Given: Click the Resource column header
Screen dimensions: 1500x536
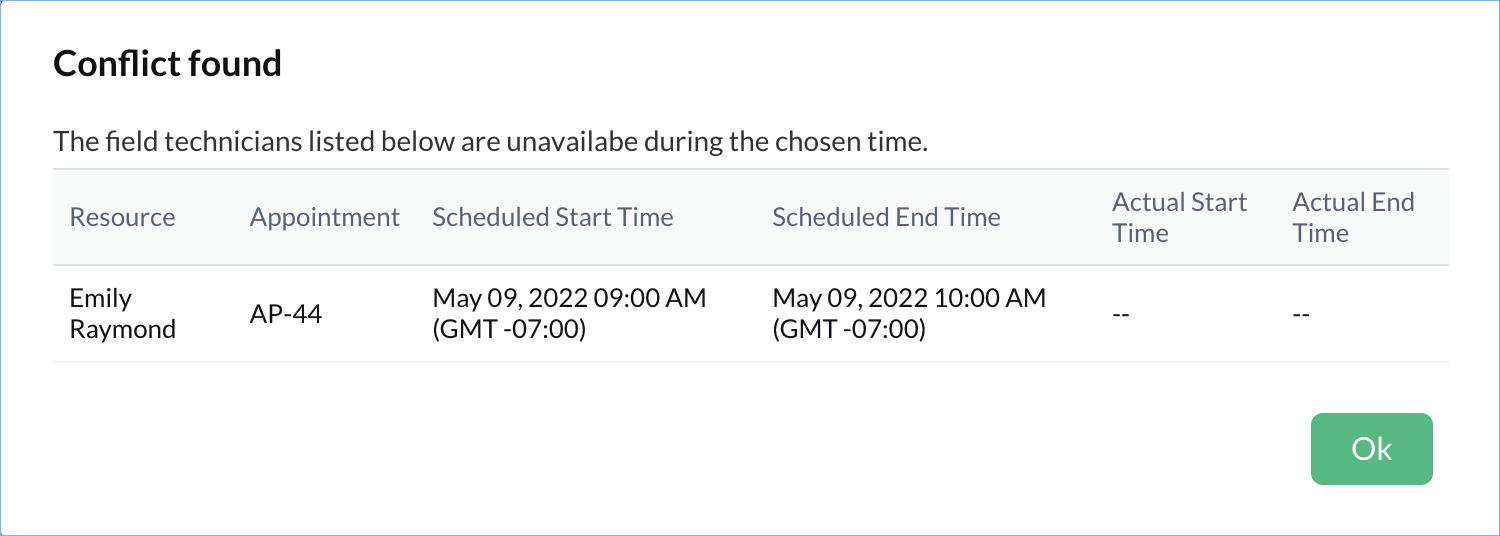Looking at the screenshot, I should coord(122,217).
